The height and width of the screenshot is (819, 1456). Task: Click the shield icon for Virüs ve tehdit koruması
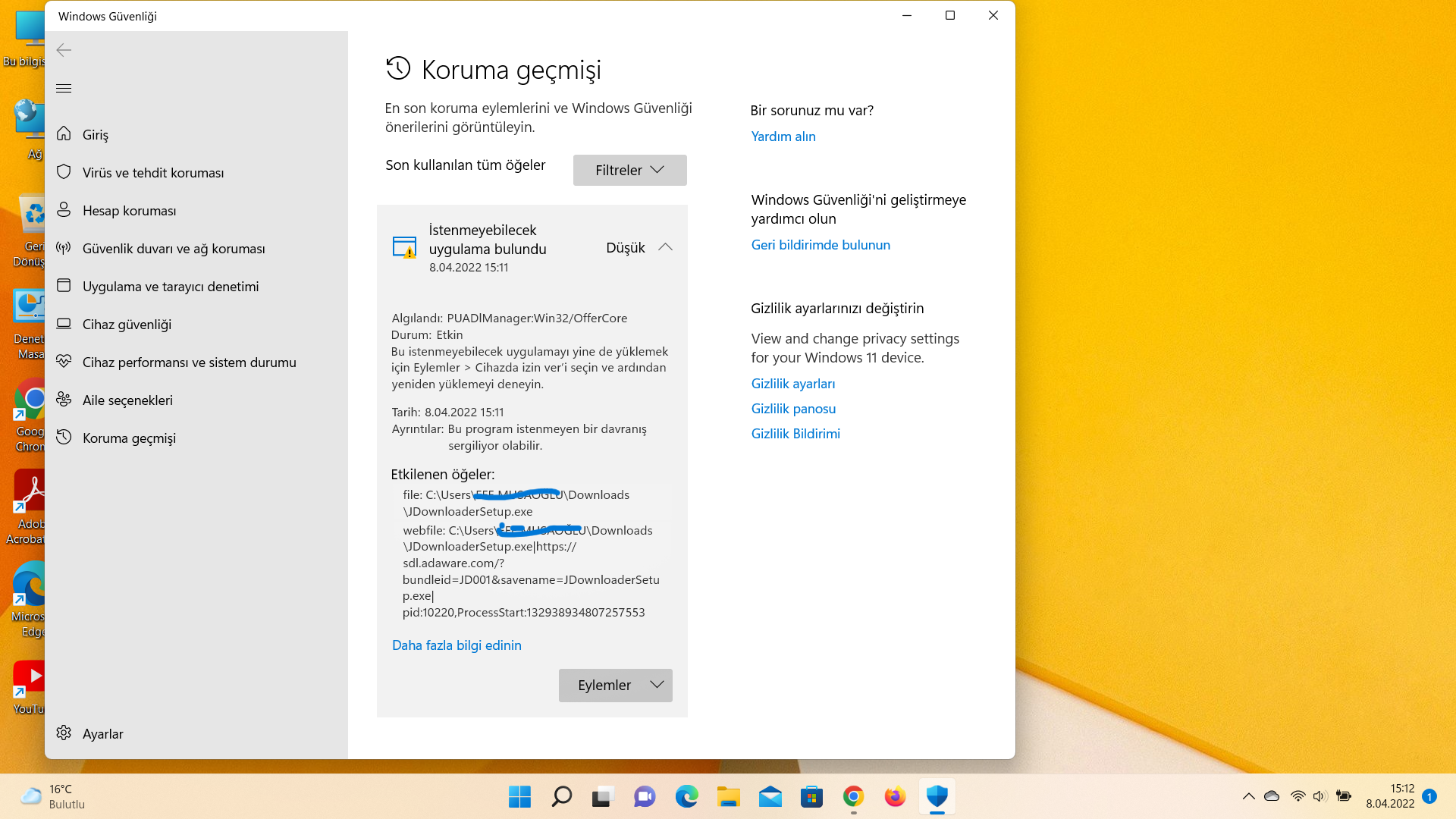point(64,172)
